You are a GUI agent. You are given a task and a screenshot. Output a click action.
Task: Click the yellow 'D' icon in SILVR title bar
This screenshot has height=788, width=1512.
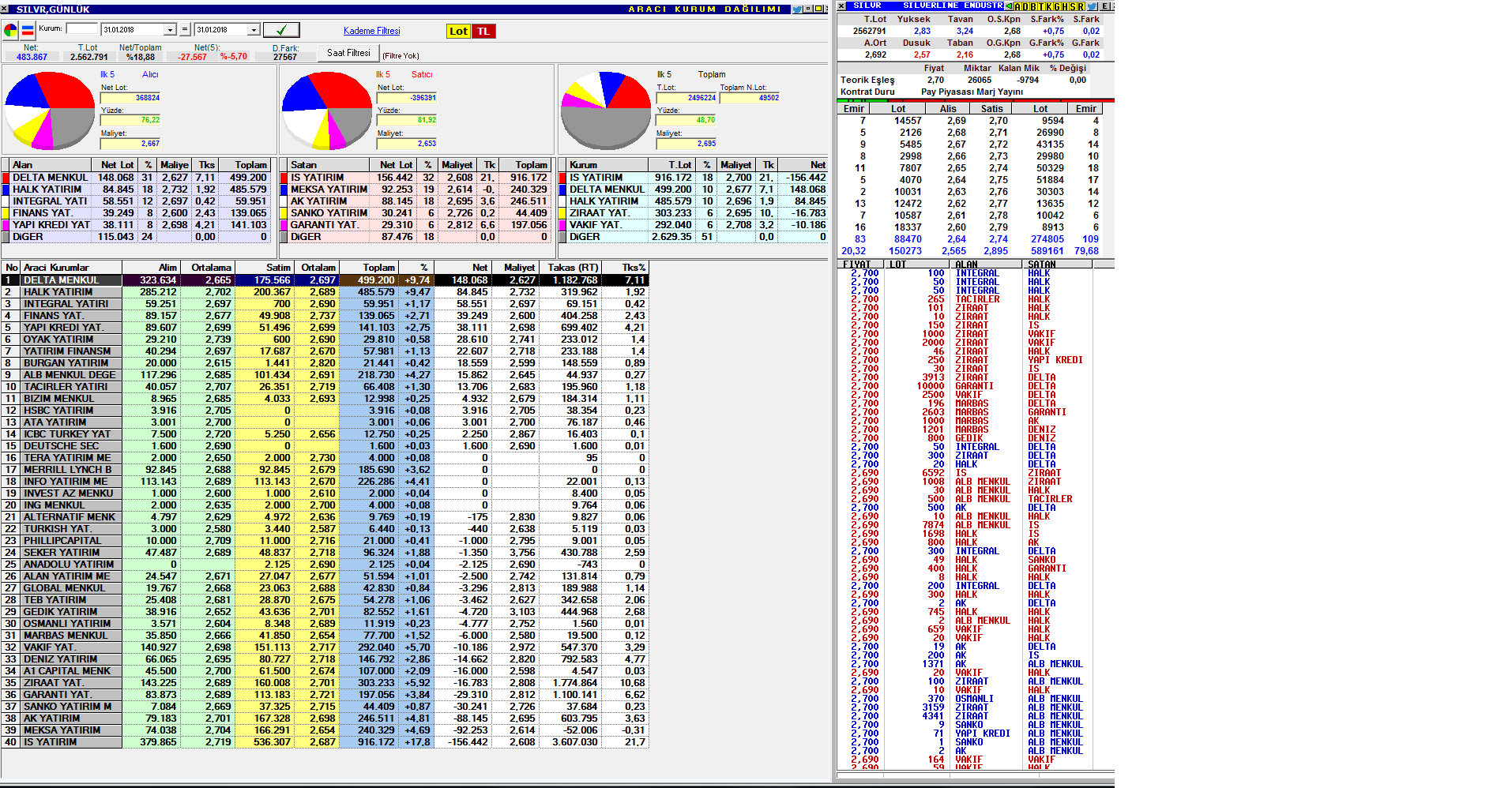(x=1025, y=6)
